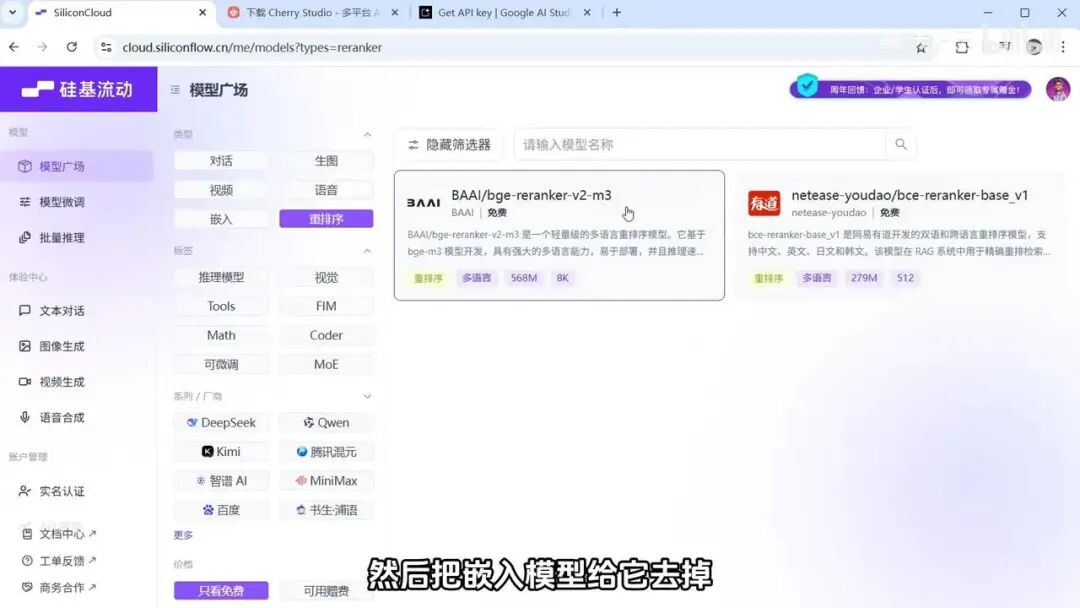
Task: Collapse the 类型 filter section
Action: pos(367,134)
